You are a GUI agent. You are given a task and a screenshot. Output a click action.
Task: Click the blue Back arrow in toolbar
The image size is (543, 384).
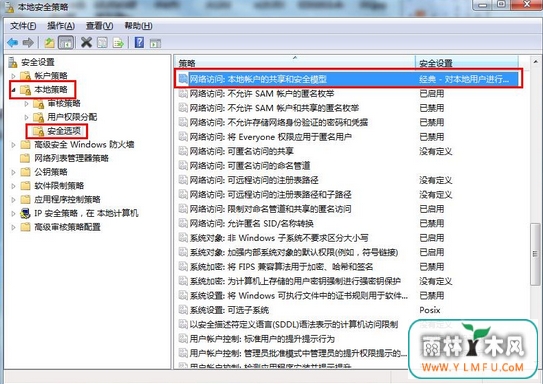click(x=13, y=43)
